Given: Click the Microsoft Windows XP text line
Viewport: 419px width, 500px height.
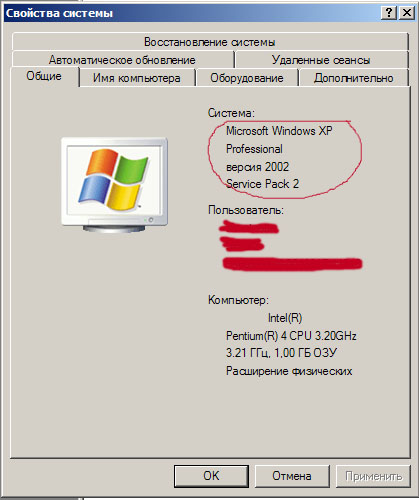Looking at the screenshot, I should click(279, 131).
